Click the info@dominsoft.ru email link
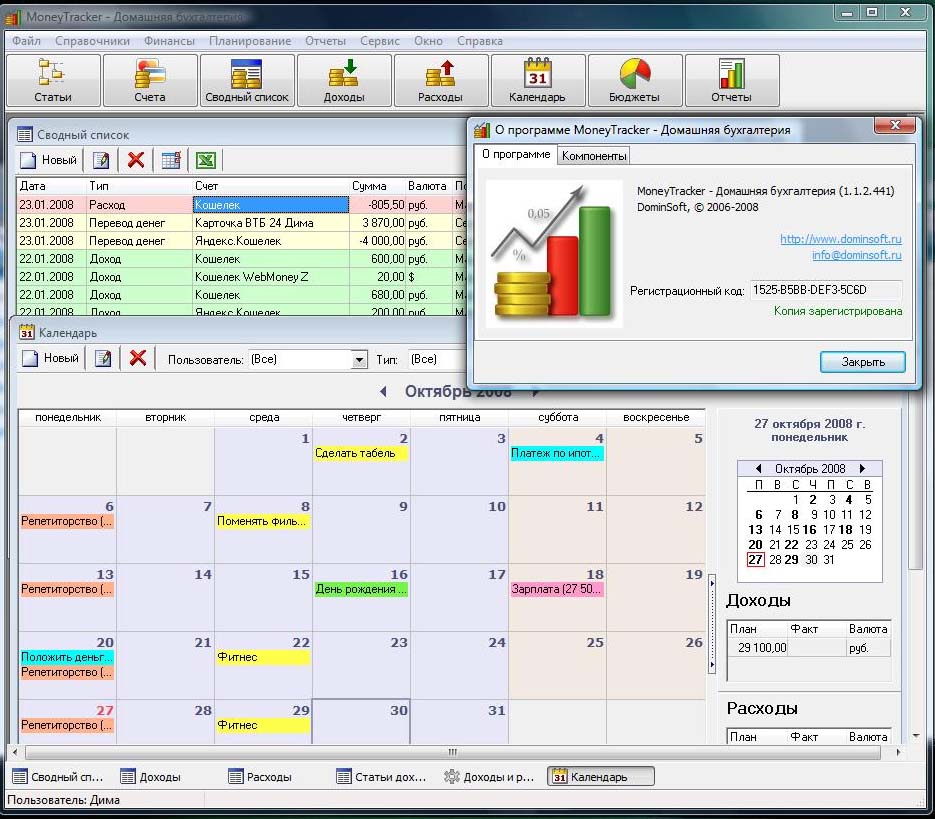Image resolution: width=935 pixels, height=819 pixels. [x=857, y=255]
